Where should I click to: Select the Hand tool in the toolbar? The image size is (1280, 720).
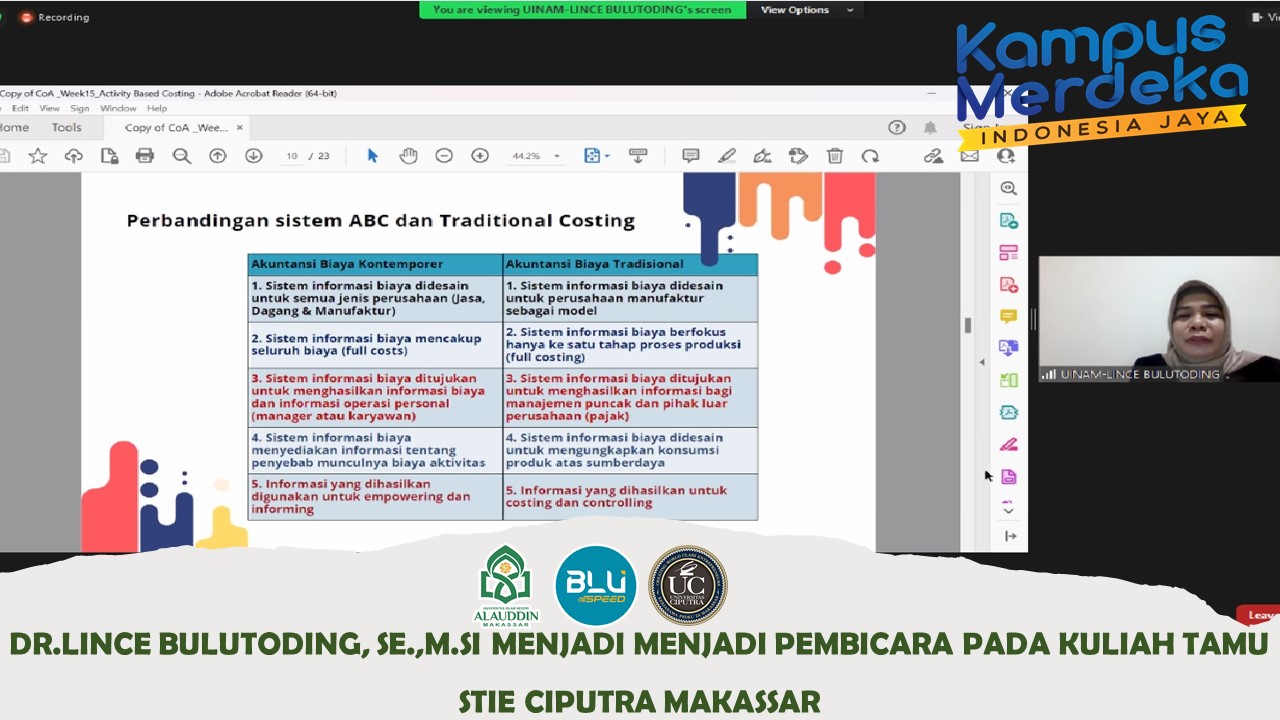coord(408,156)
